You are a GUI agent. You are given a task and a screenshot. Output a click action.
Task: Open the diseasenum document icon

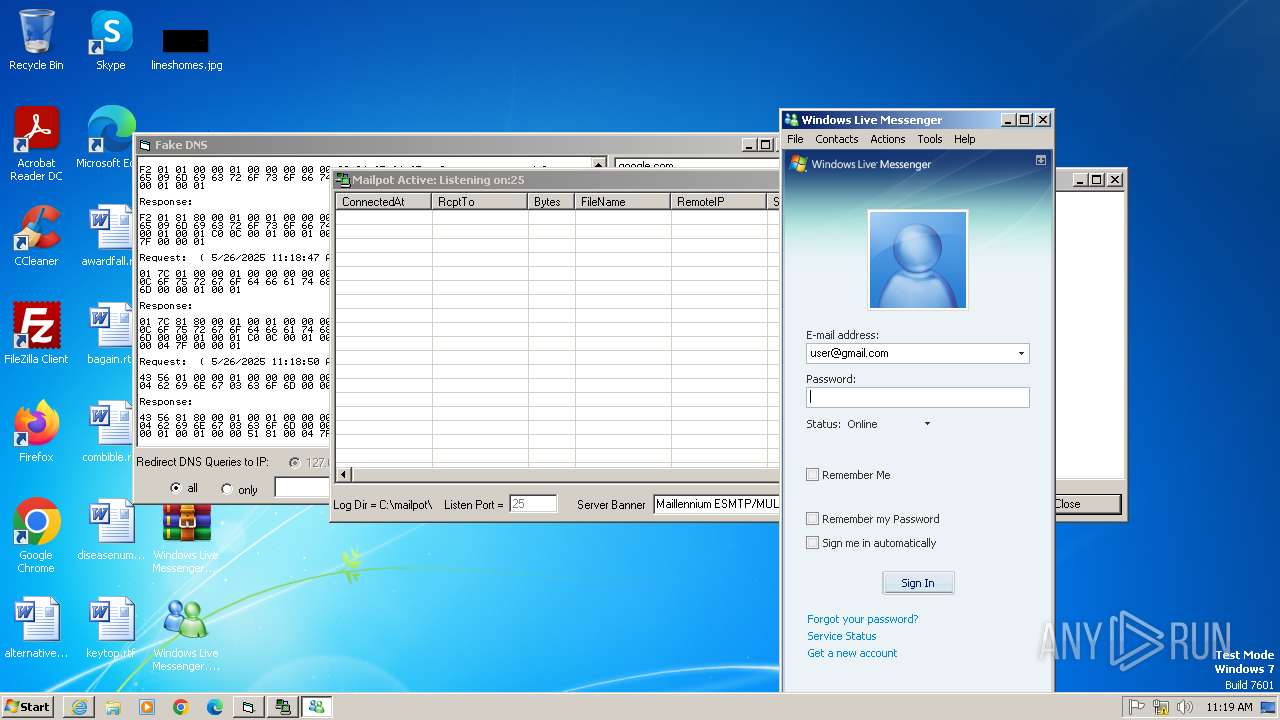[110, 530]
